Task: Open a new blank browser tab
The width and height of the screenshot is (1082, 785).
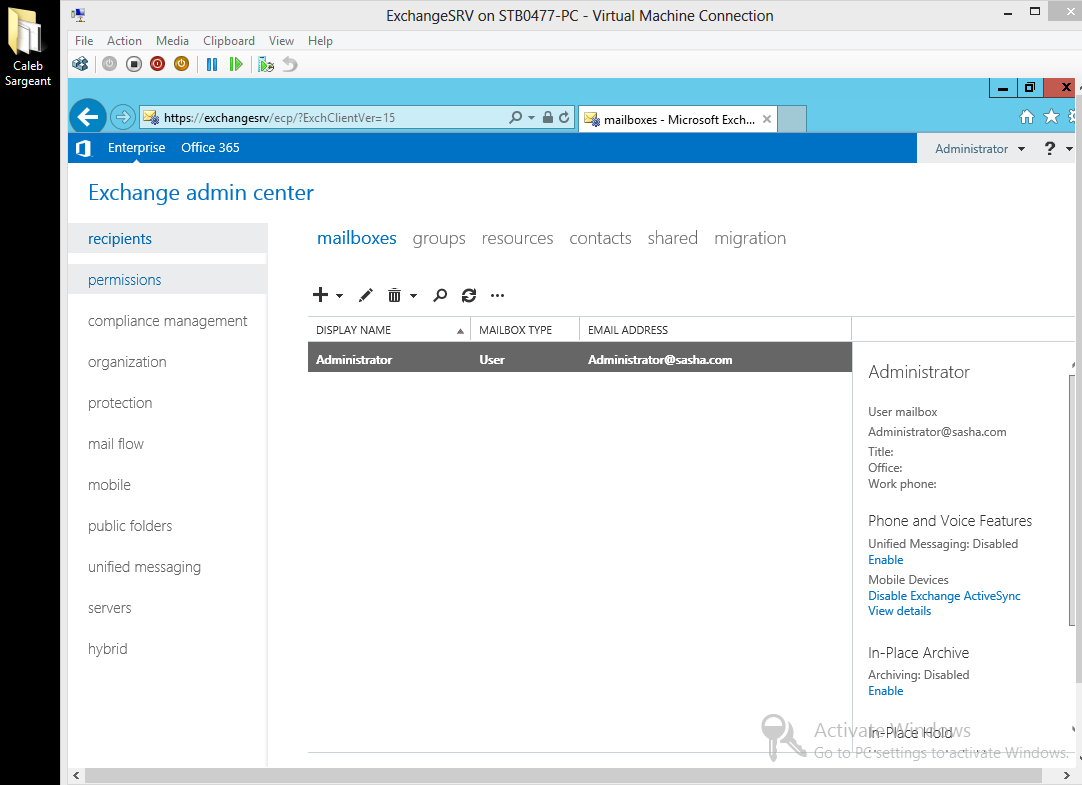Action: 792,119
